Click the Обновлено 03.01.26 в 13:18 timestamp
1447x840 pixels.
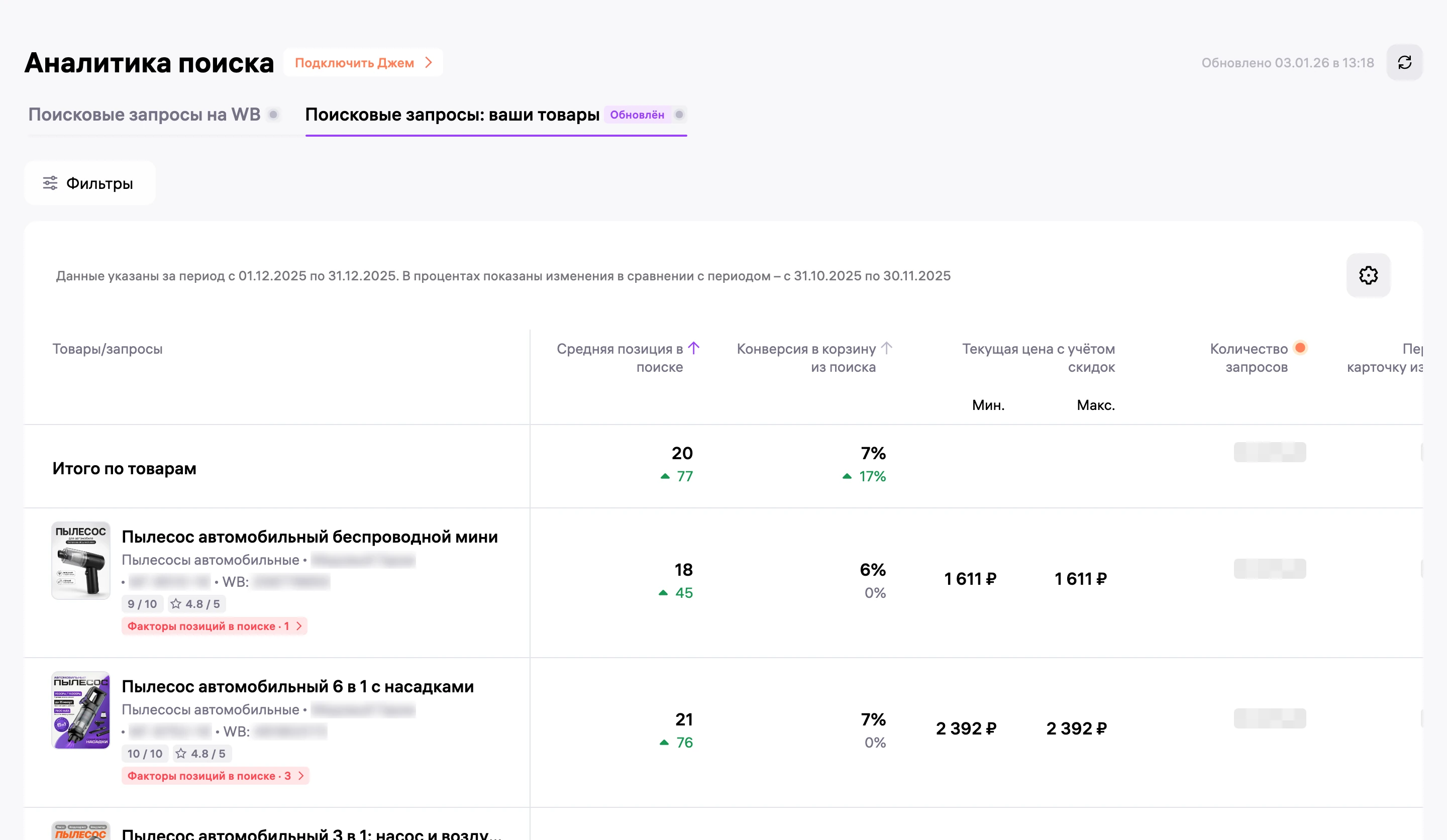tap(1287, 63)
